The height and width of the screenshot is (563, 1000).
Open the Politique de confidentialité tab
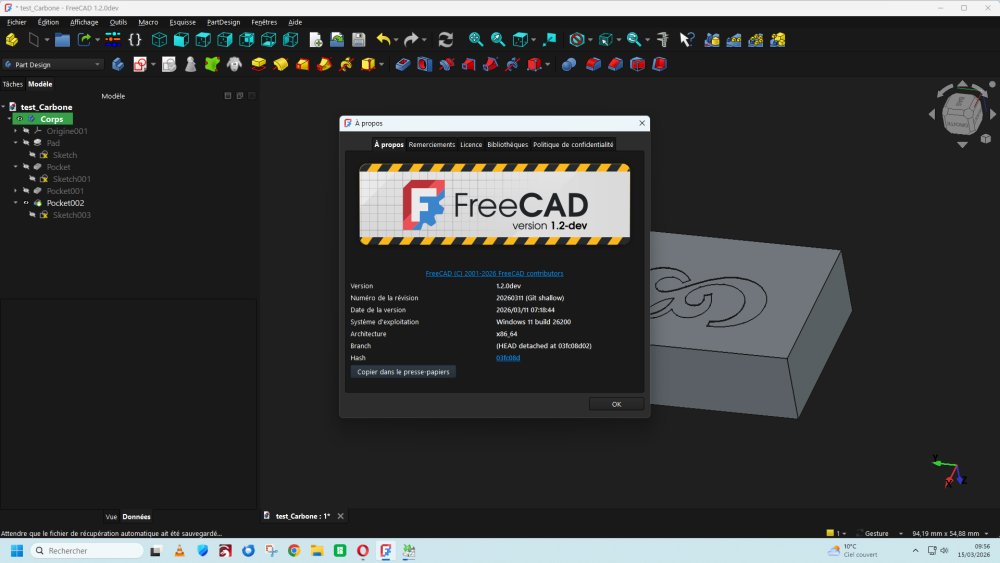point(573,145)
